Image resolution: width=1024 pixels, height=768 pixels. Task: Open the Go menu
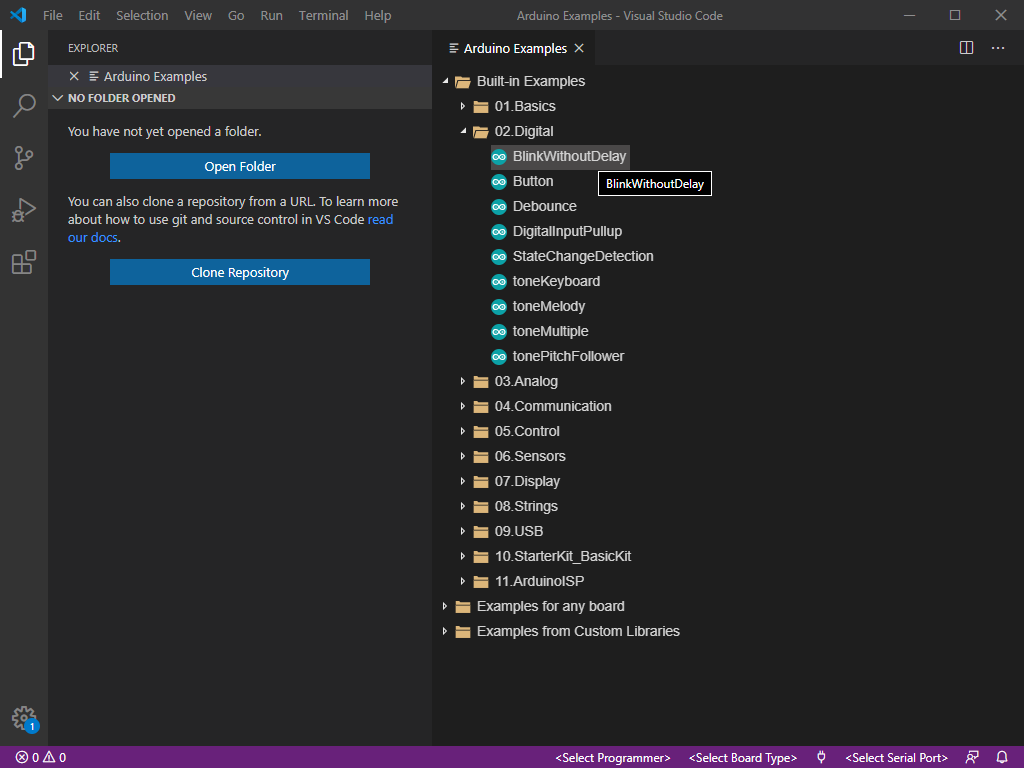pos(236,15)
